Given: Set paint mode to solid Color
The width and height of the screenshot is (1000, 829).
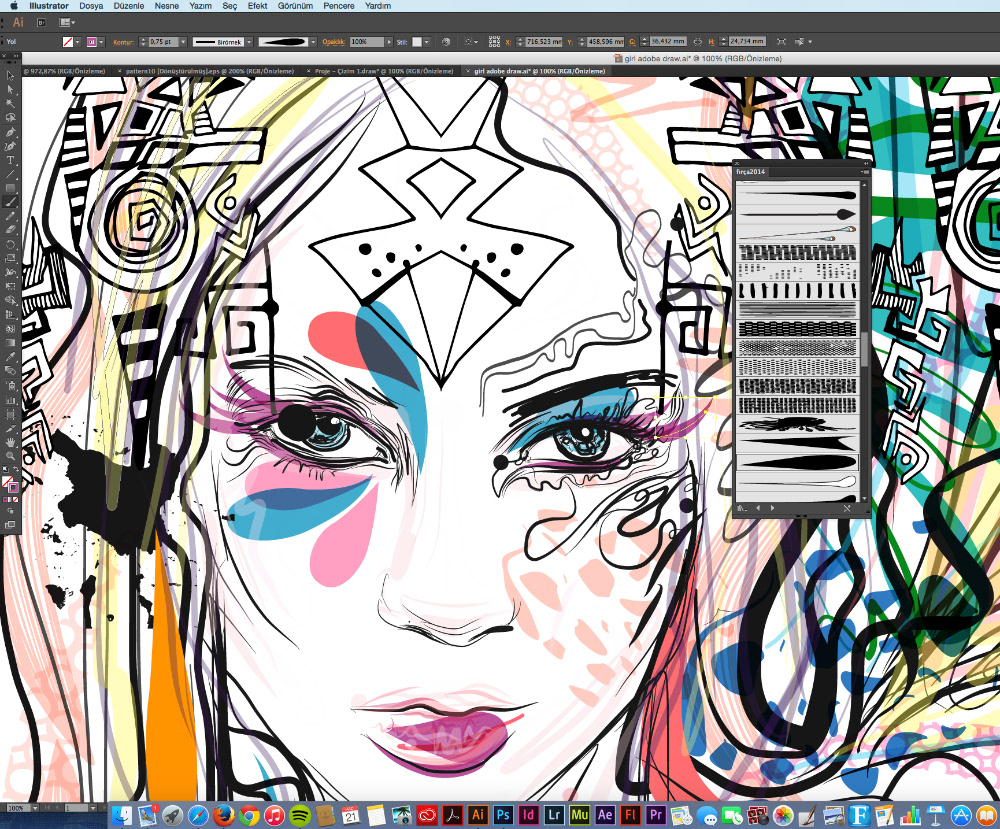Looking at the screenshot, I should [5, 499].
